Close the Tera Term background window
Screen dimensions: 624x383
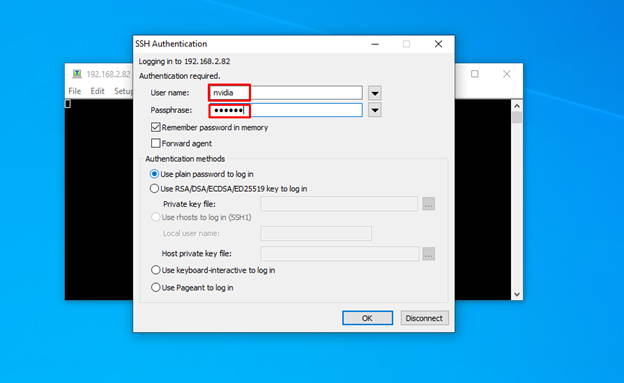pos(507,74)
